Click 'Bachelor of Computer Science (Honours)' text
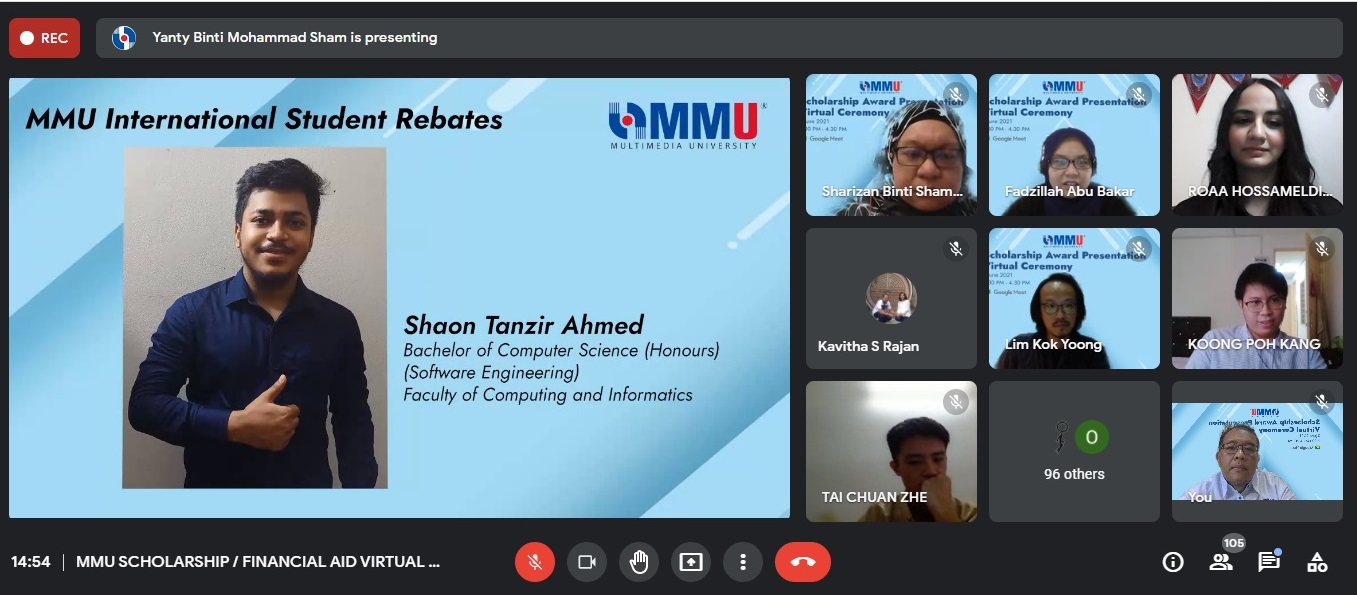This screenshot has width=1357, height=595. [x=561, y=351]
